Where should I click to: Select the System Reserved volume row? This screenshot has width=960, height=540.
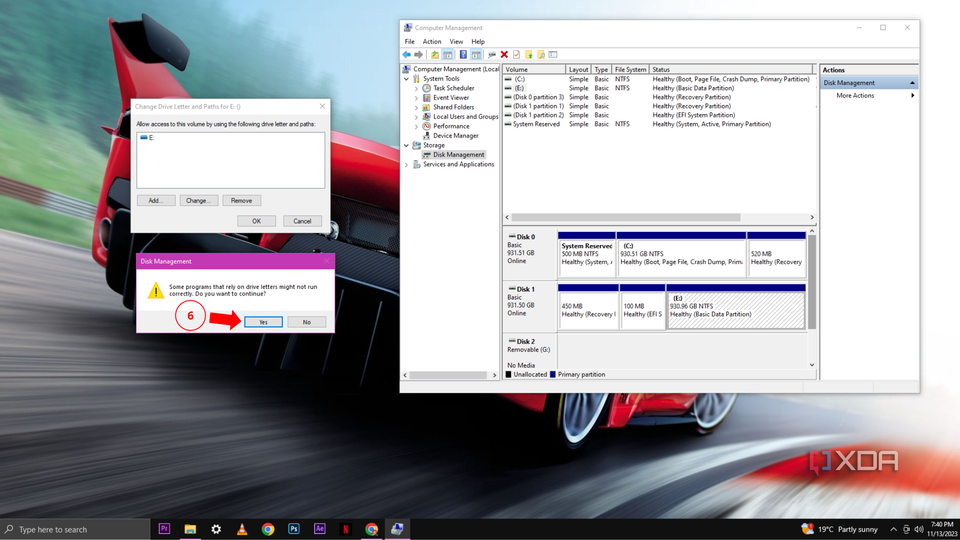(659, 124)
